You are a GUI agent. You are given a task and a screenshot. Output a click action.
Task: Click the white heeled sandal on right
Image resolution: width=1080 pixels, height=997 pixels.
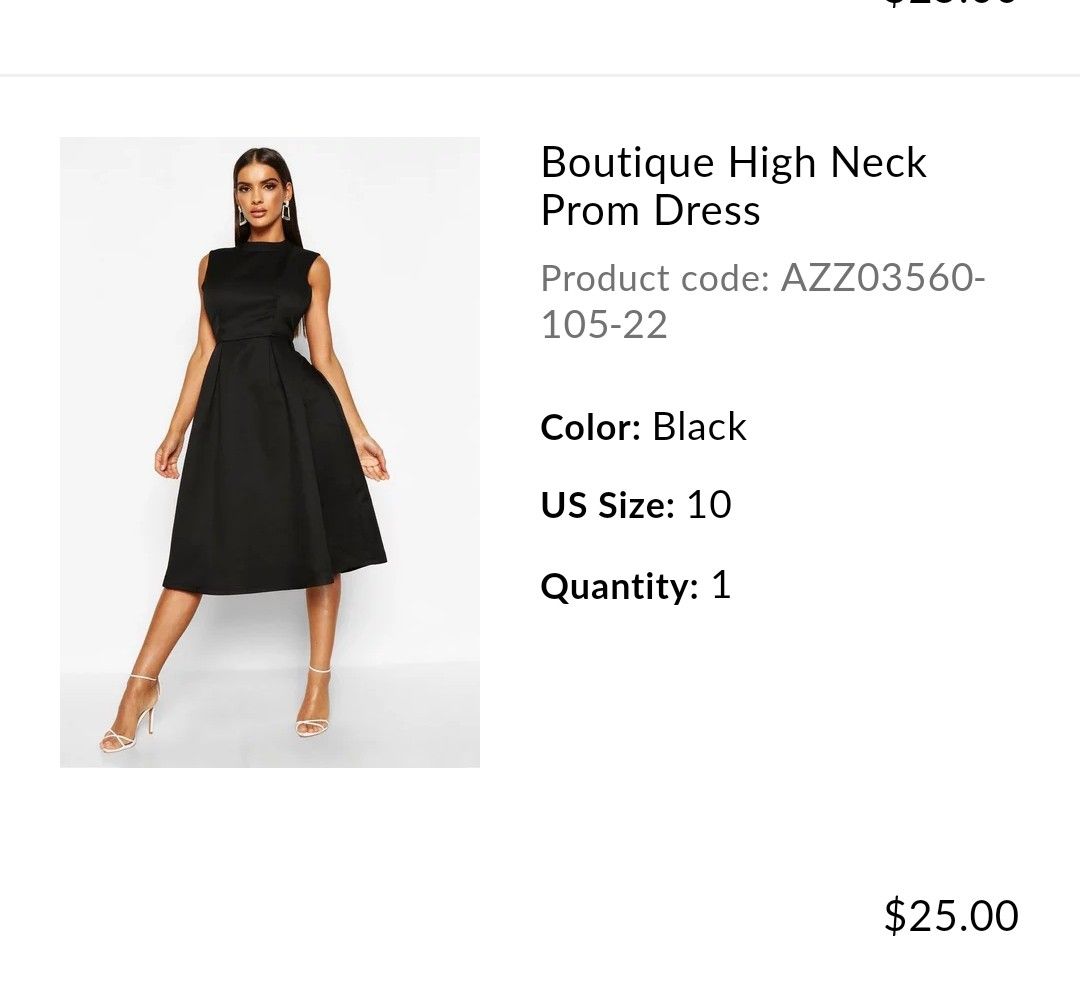313,705
